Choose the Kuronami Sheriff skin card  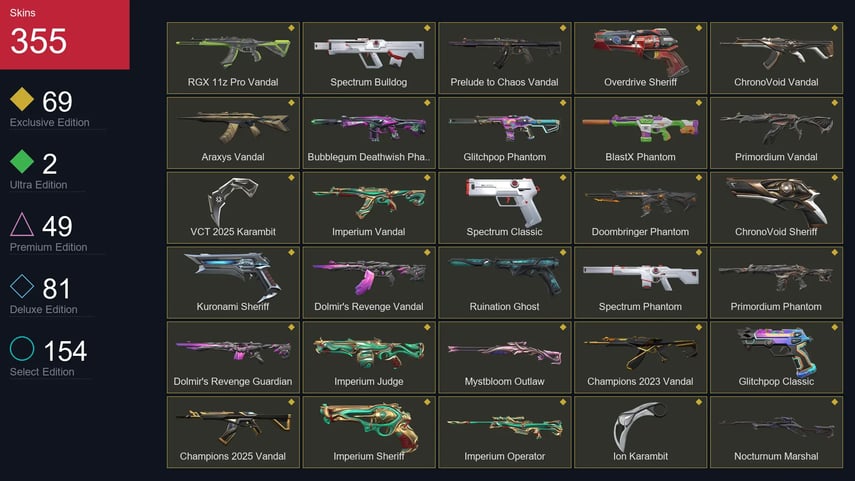[x=233, y=282]
